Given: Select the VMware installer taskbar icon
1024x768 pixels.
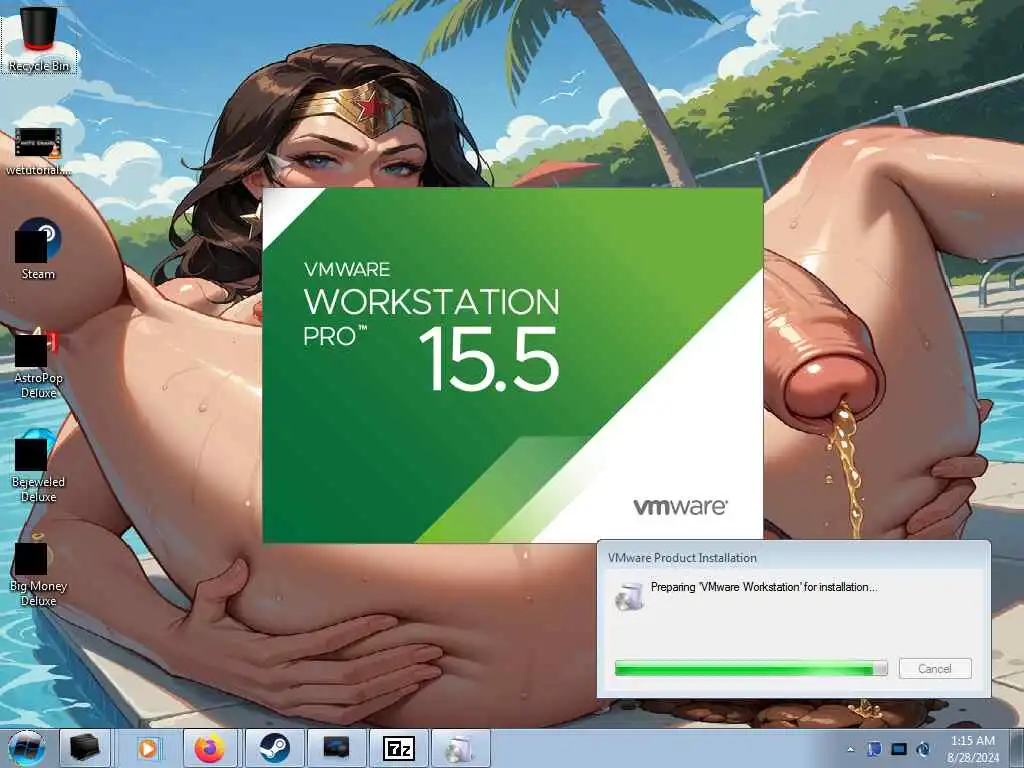Looking at the screenshot, I should 460,748.
